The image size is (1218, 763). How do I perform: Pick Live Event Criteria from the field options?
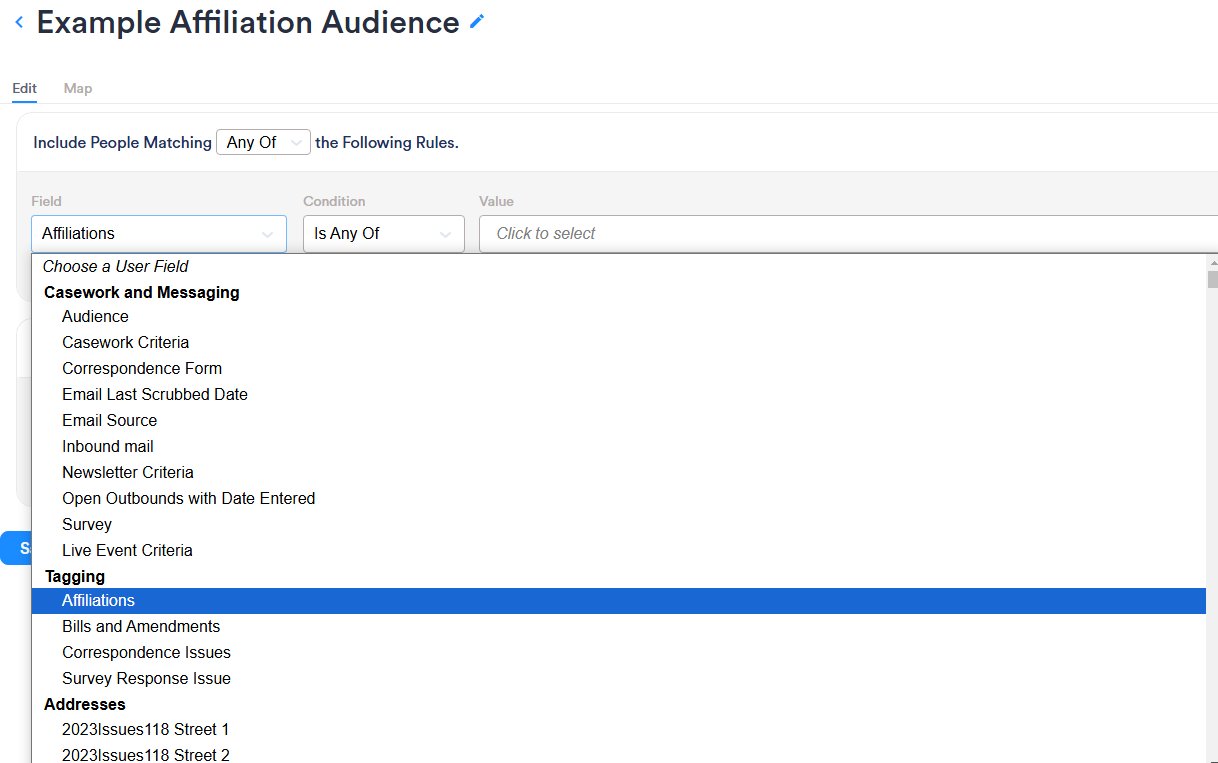point(127,550)
